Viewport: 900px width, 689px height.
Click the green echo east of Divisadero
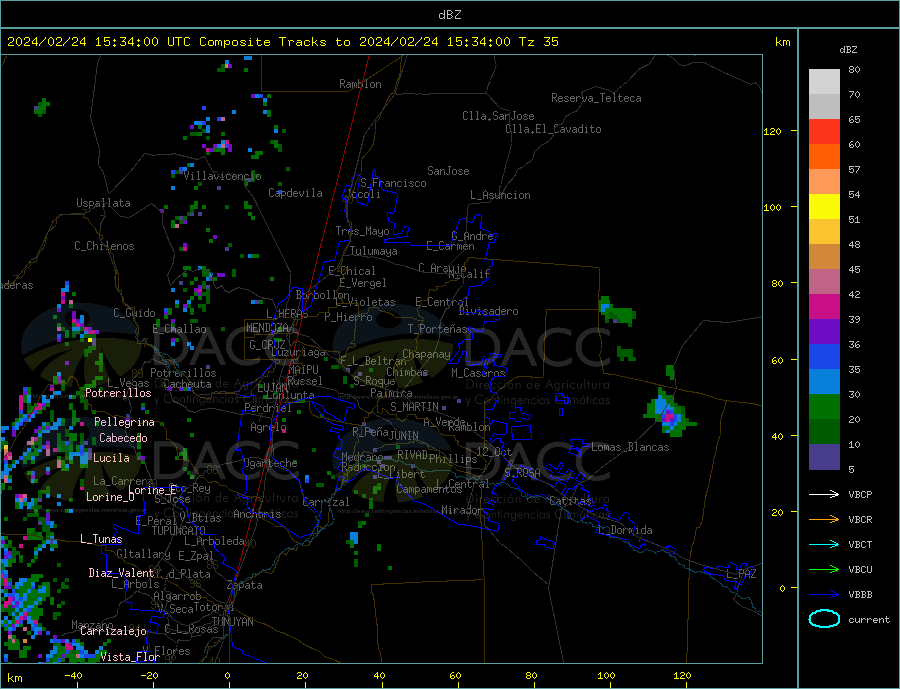pyautogui.click(x=617, y=312)
